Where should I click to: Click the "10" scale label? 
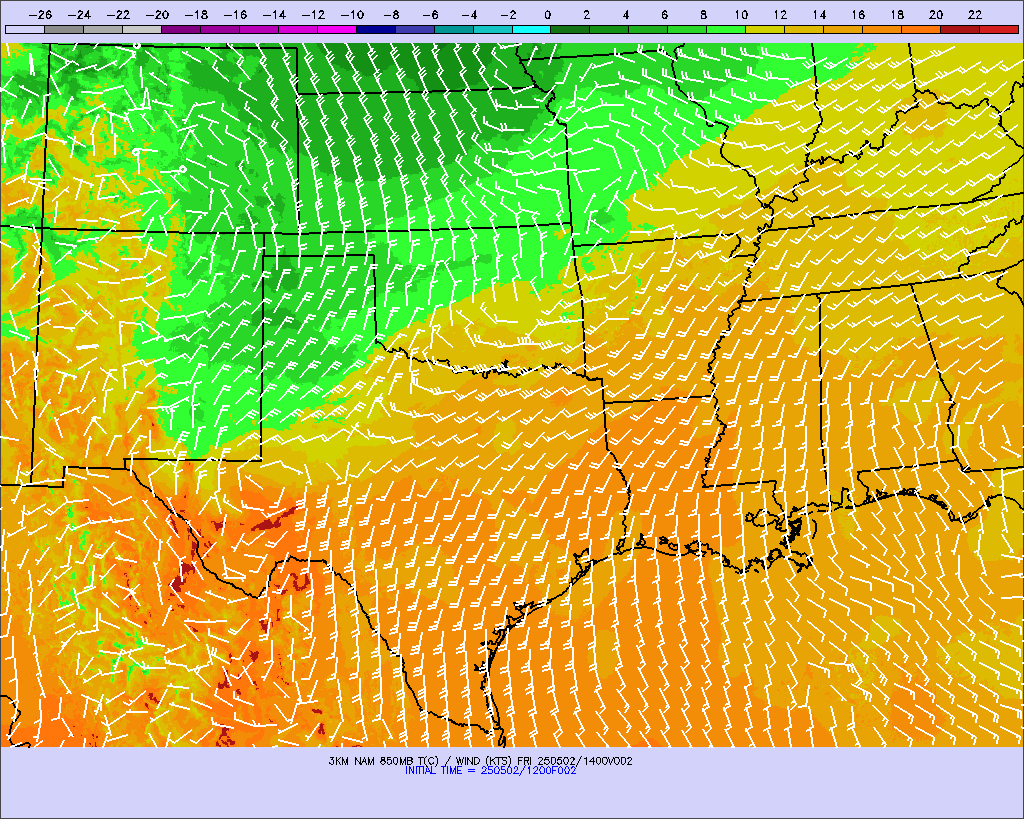741,14
